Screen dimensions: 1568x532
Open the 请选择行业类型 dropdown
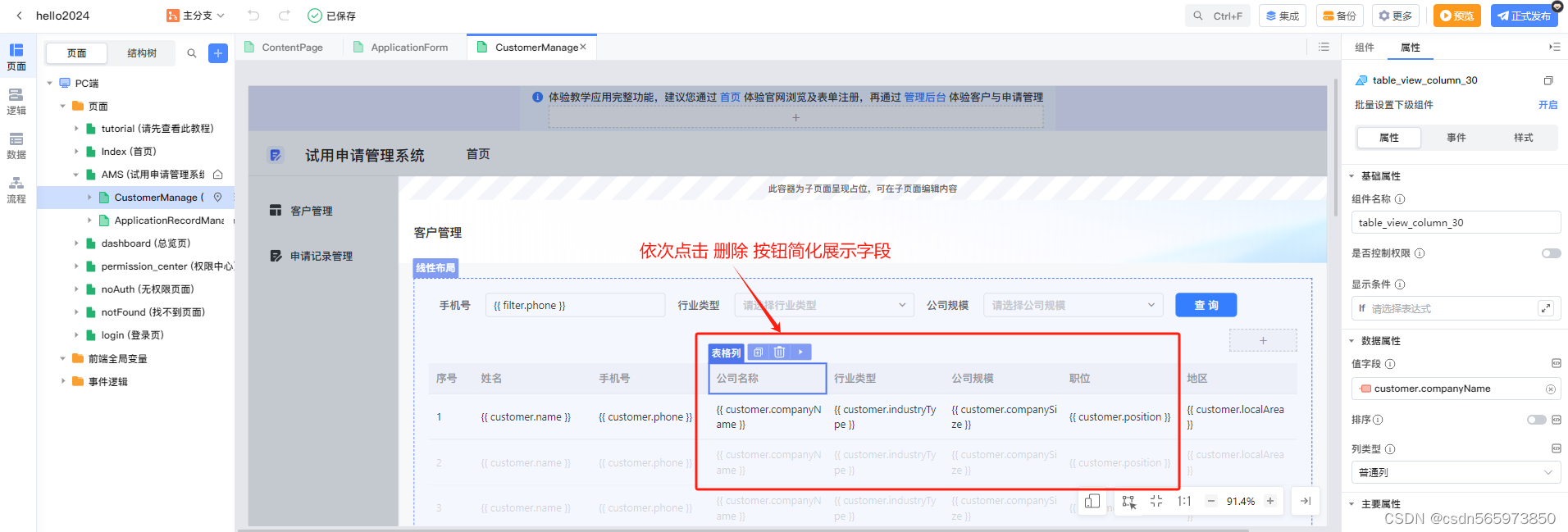[824, 305]
